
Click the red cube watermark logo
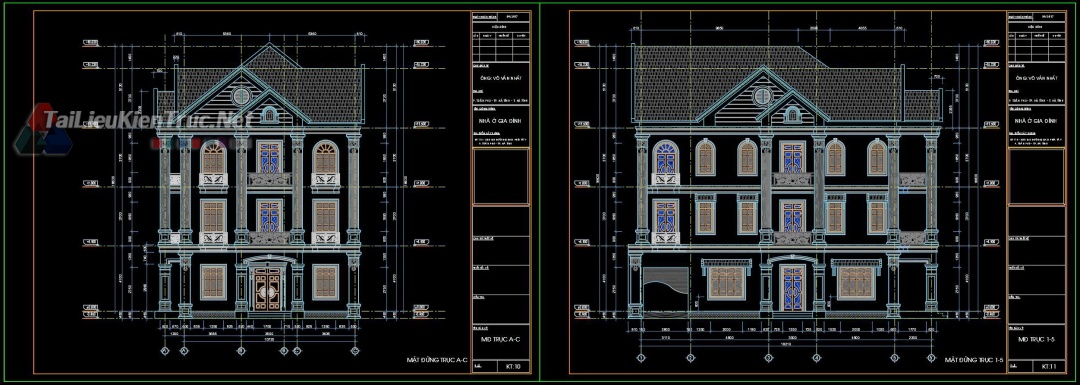point(43,130)
